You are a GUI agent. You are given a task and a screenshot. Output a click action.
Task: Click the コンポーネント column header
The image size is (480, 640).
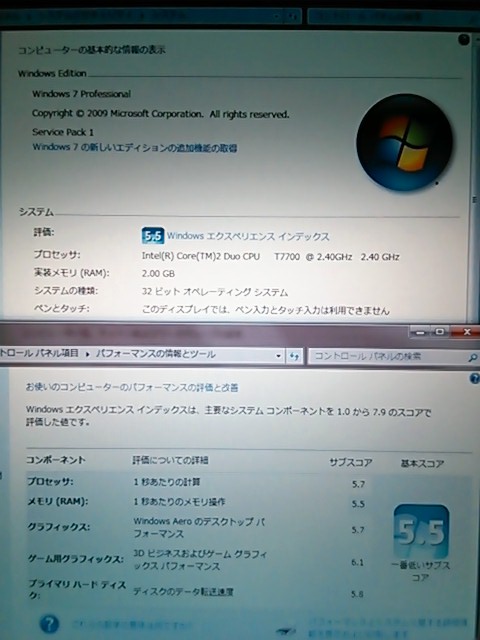(56, 460)
